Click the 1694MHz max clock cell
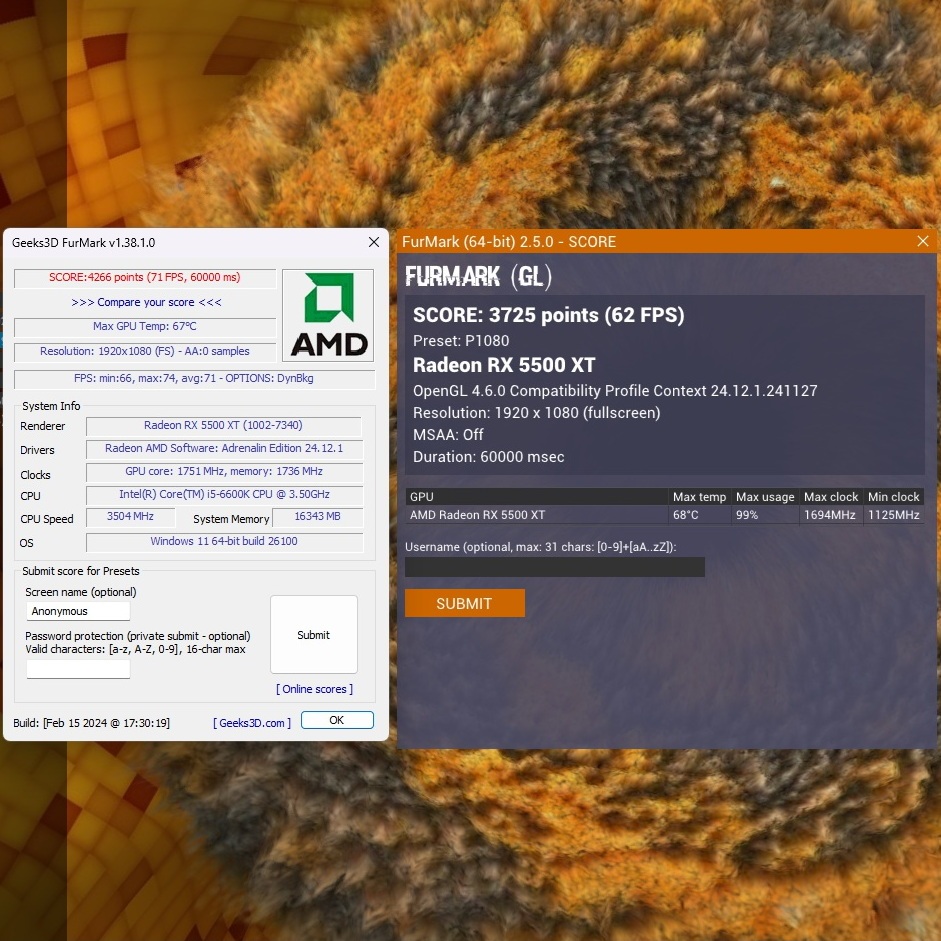Screen dimensions: 941x941 click(x=831, y=515)
